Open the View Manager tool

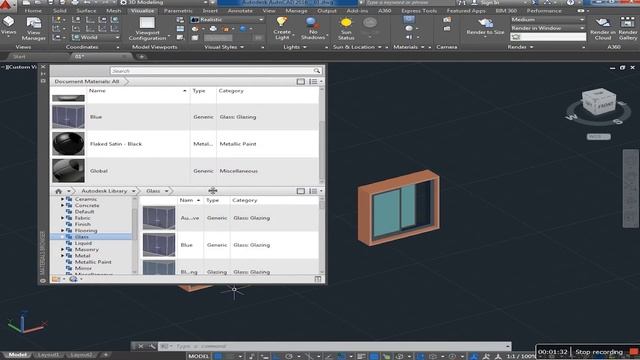[x=33, y=29]
